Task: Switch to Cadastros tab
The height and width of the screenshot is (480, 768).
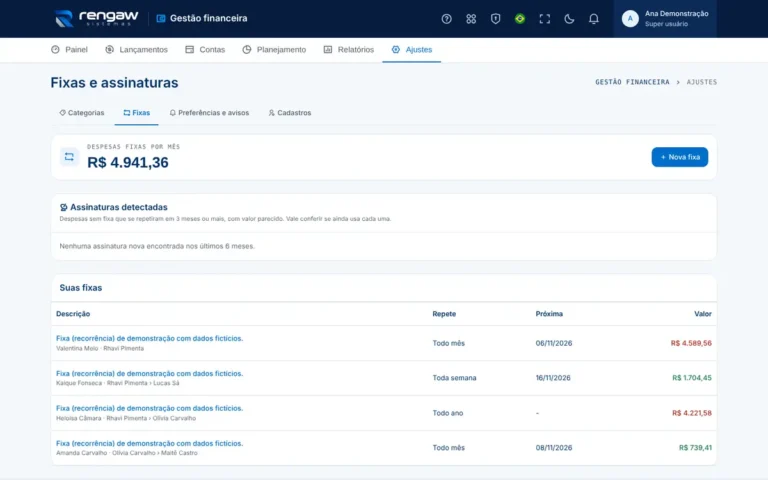Action: click(x=289, y=113)
